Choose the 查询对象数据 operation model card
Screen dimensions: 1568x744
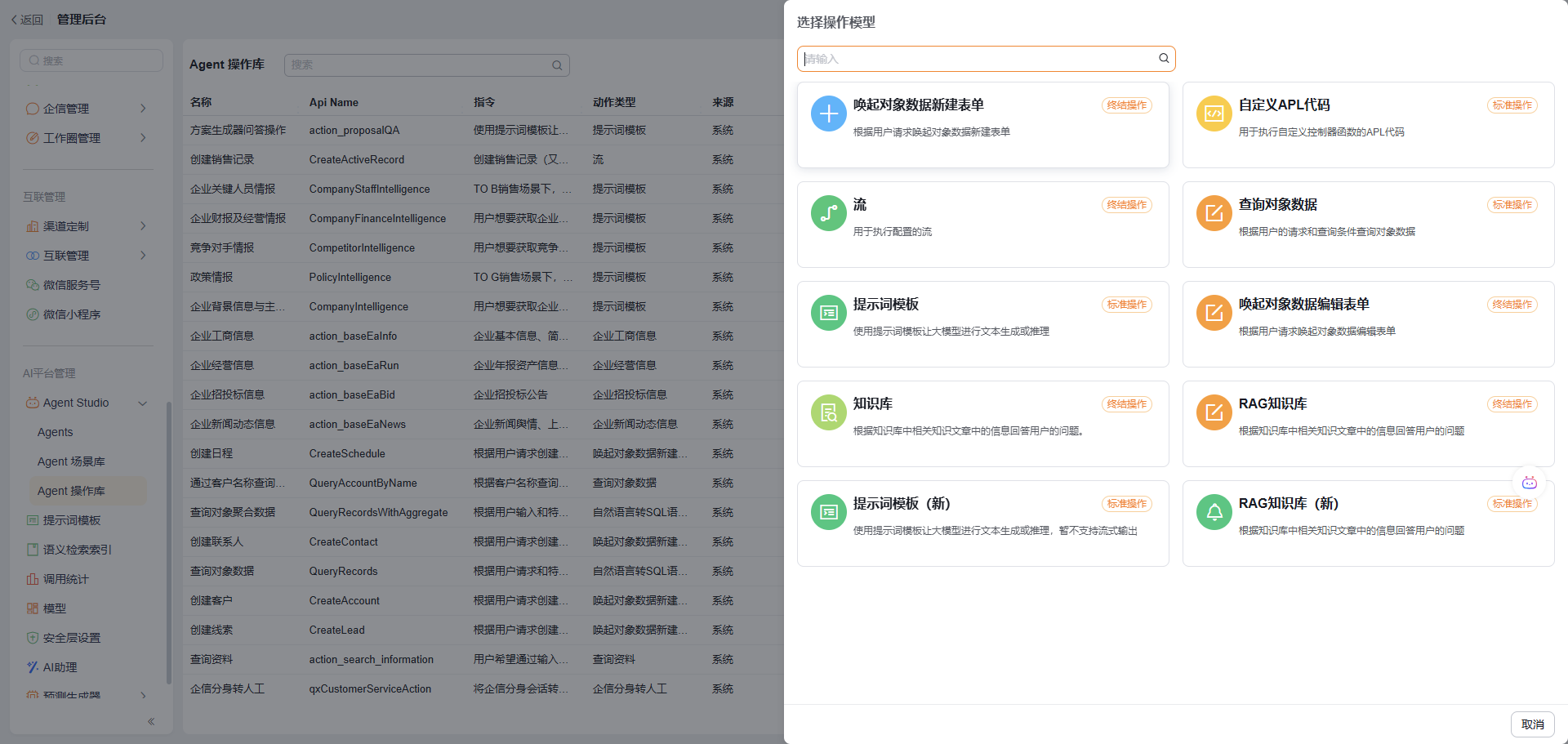(1369, 225)
